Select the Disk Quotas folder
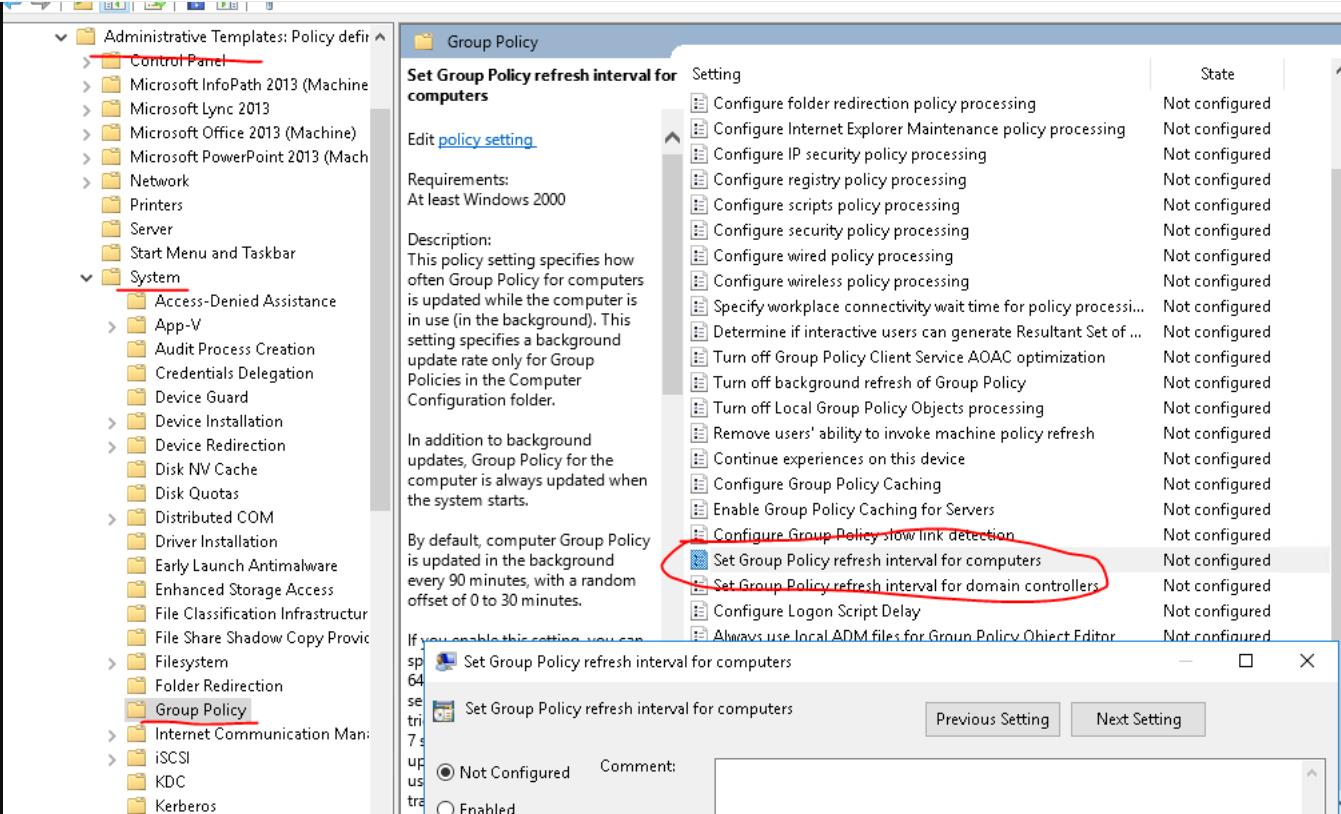 point(197,493)
